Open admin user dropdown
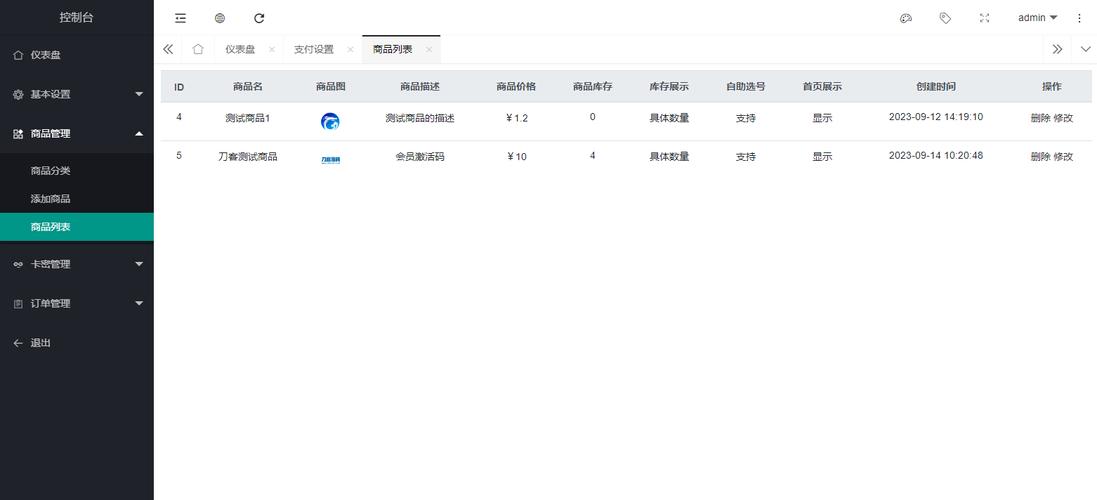 coord(1038,18)
